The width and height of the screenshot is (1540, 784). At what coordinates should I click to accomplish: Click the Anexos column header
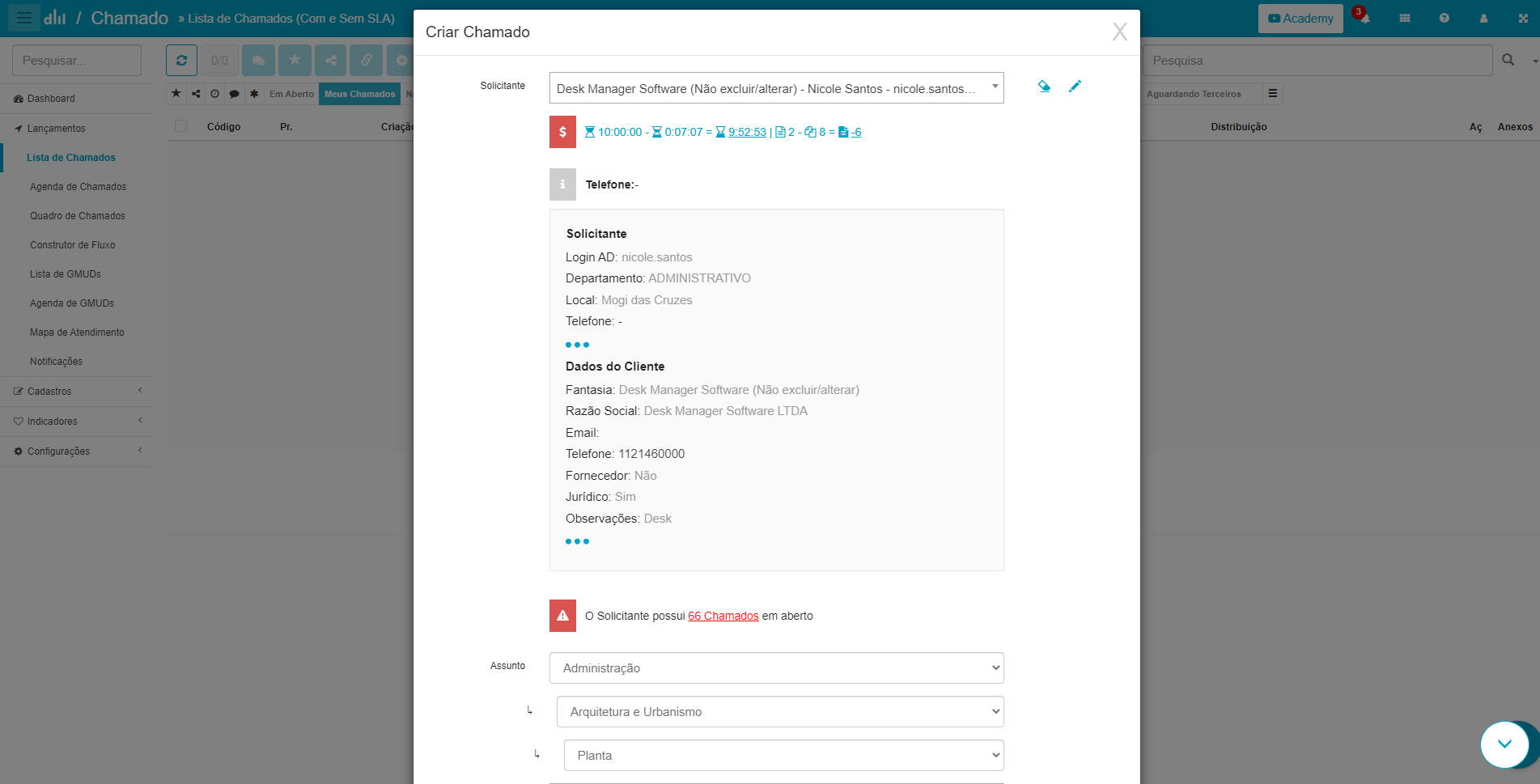[x=1515, y=127]
